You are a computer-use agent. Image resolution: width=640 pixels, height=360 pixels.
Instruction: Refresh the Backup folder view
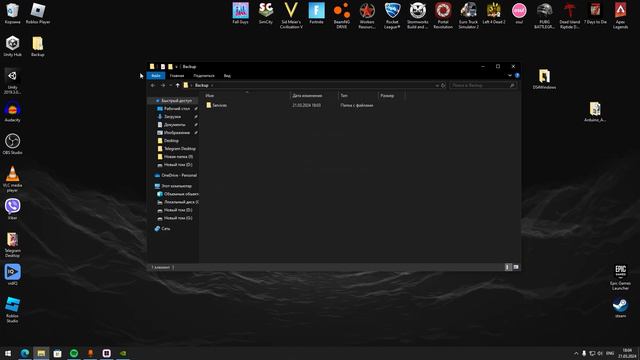click(443, 85)
